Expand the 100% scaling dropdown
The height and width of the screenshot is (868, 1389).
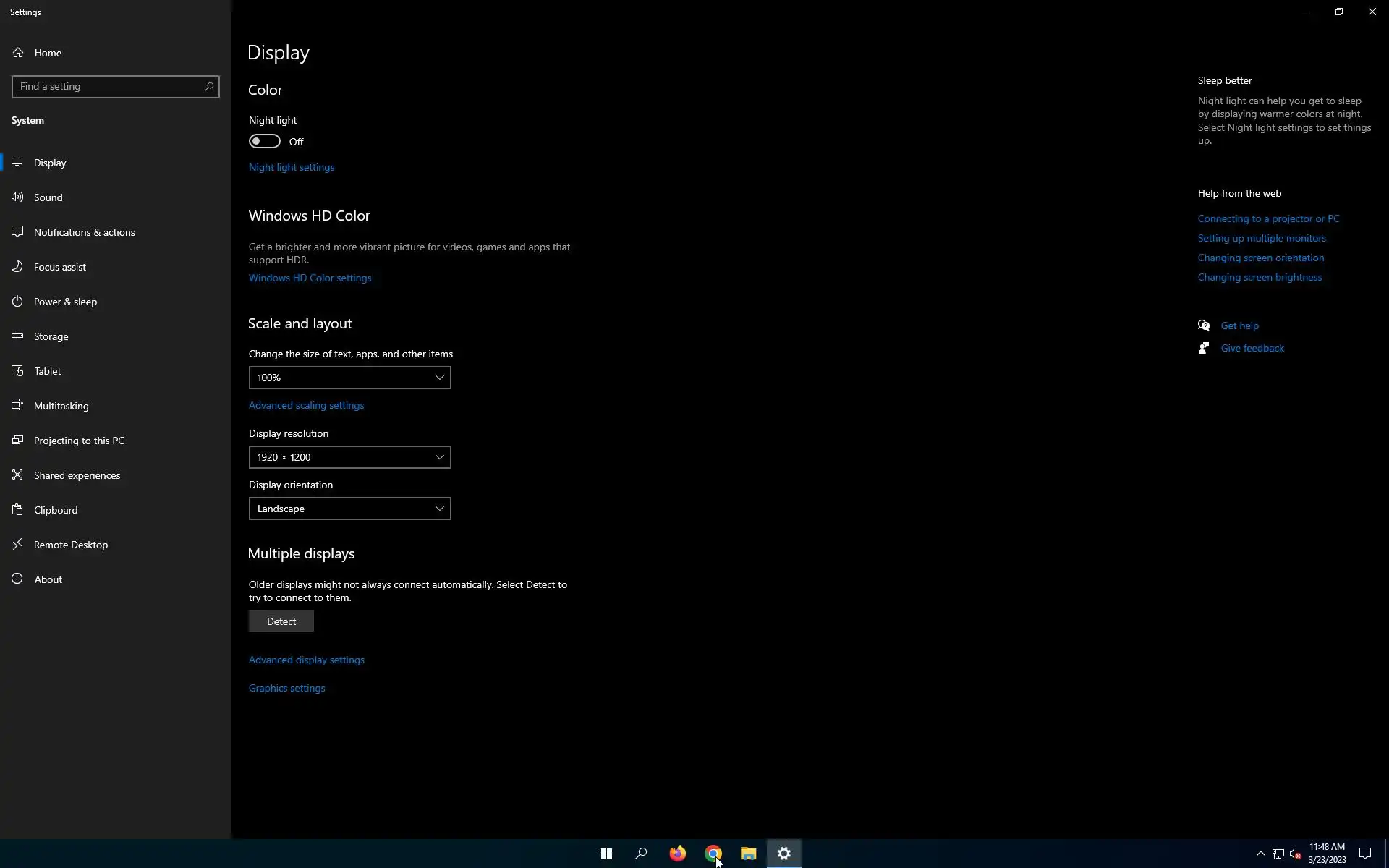(349, 378)
